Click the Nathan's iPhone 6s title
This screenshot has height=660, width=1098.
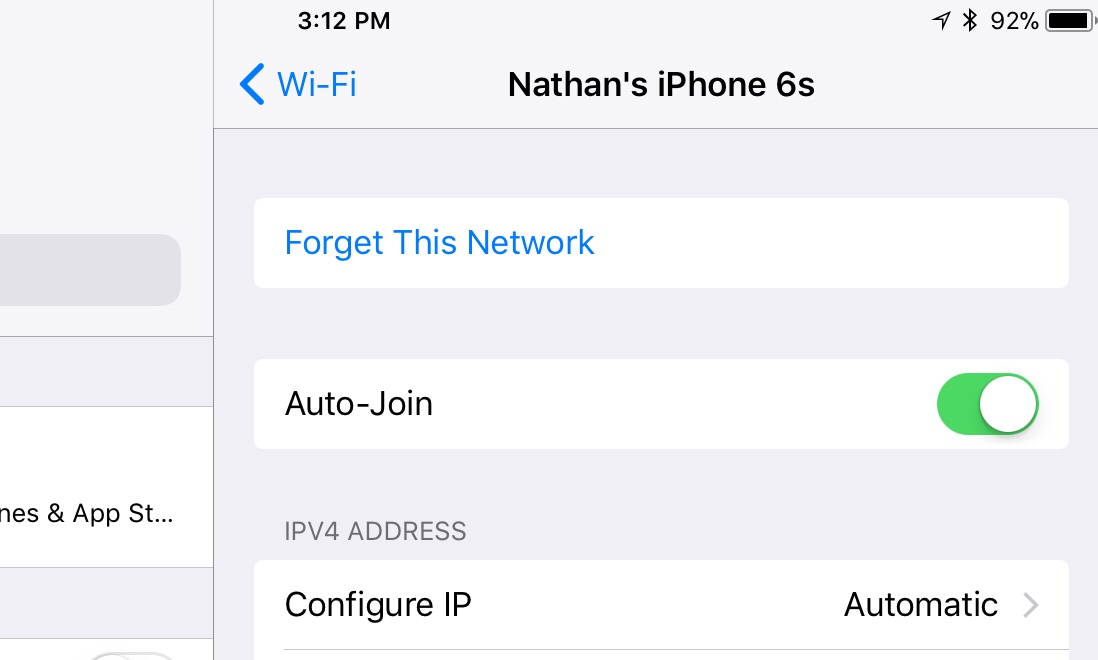[x=661, y=85]
